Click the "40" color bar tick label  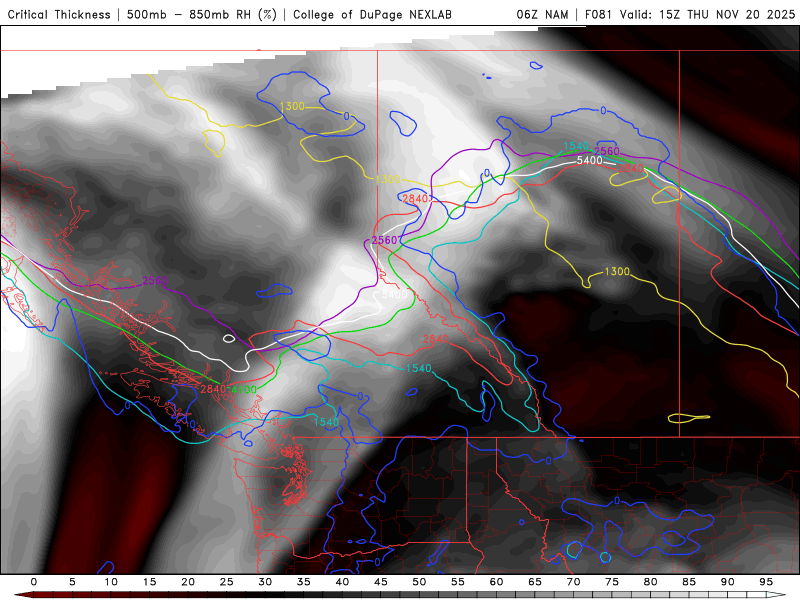pyautogui.click(x=342, y=582)
